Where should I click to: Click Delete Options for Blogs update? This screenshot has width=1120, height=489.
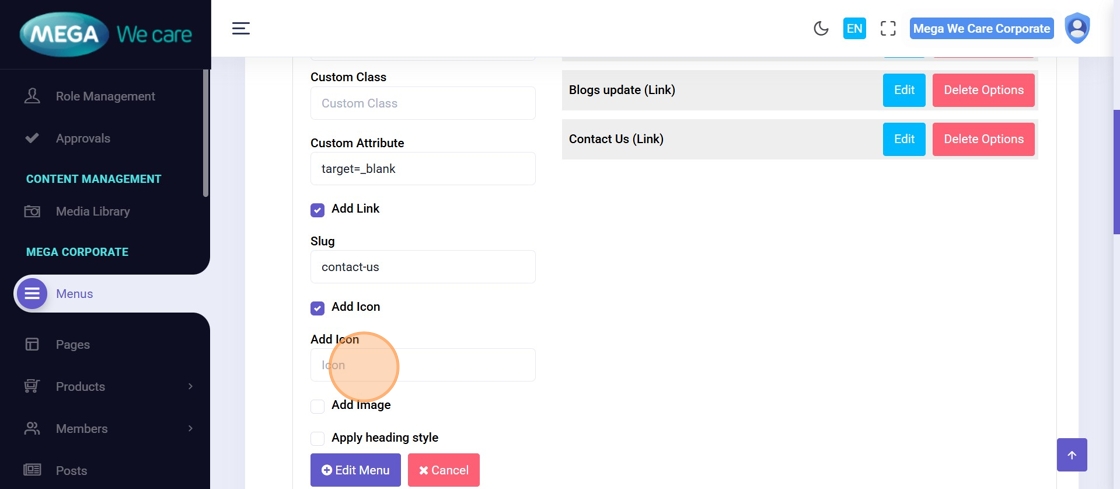[x=983, y=90]
